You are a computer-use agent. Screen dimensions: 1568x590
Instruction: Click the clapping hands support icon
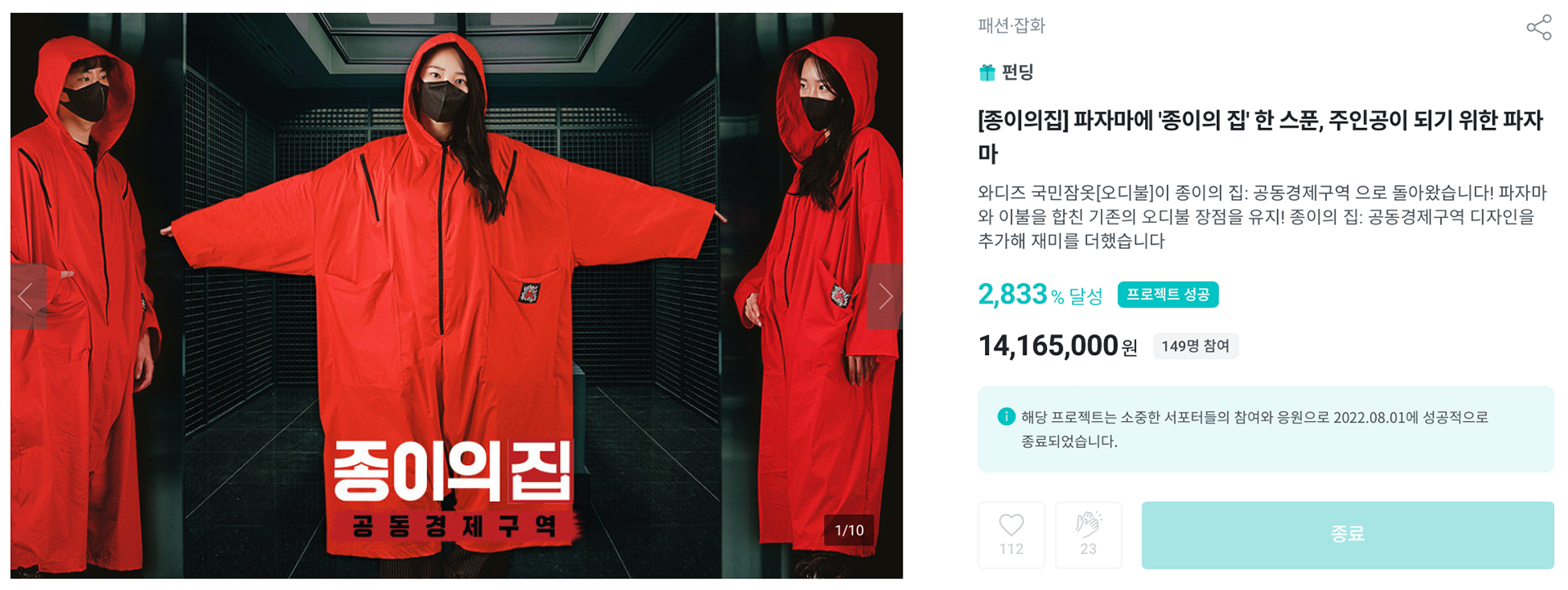tap(1088, 535)
